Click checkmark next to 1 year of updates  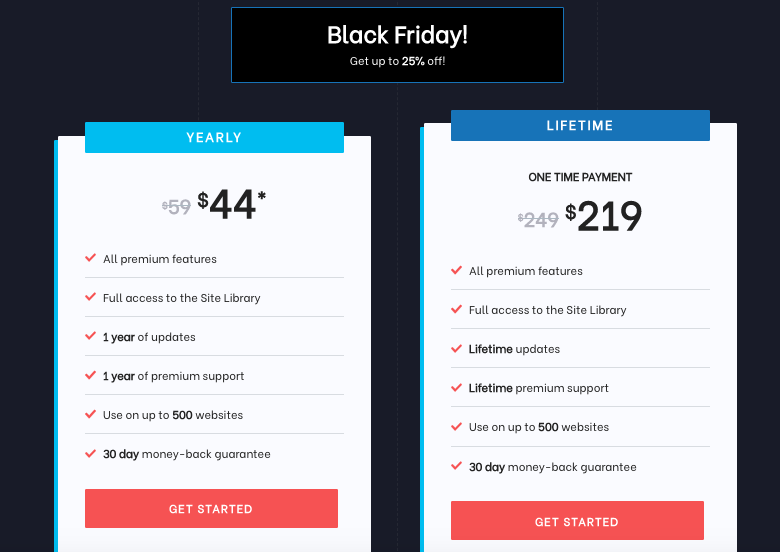(91, 336)
